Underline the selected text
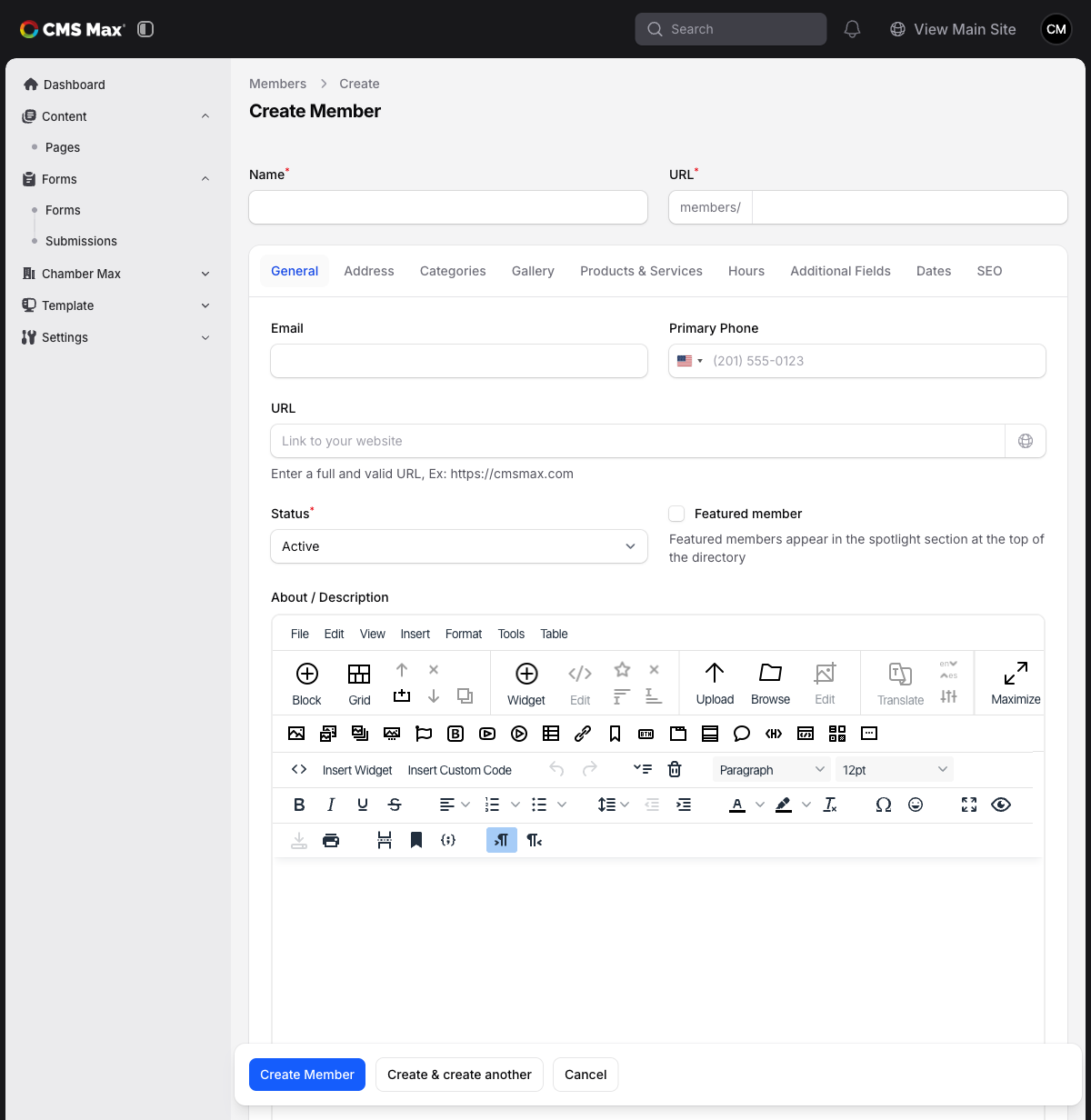Viewport: 1091px width, 1120px height. tap(363, 805)
